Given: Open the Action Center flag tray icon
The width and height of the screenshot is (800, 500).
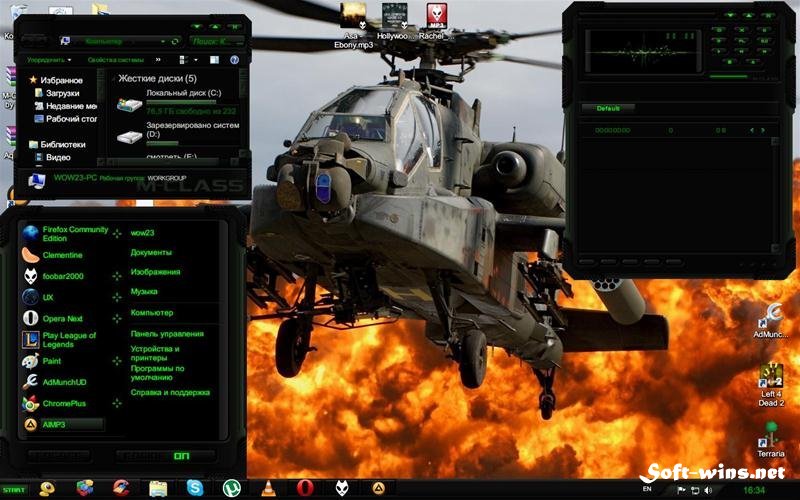Looking at the screenshot, I should coord(681,490).
